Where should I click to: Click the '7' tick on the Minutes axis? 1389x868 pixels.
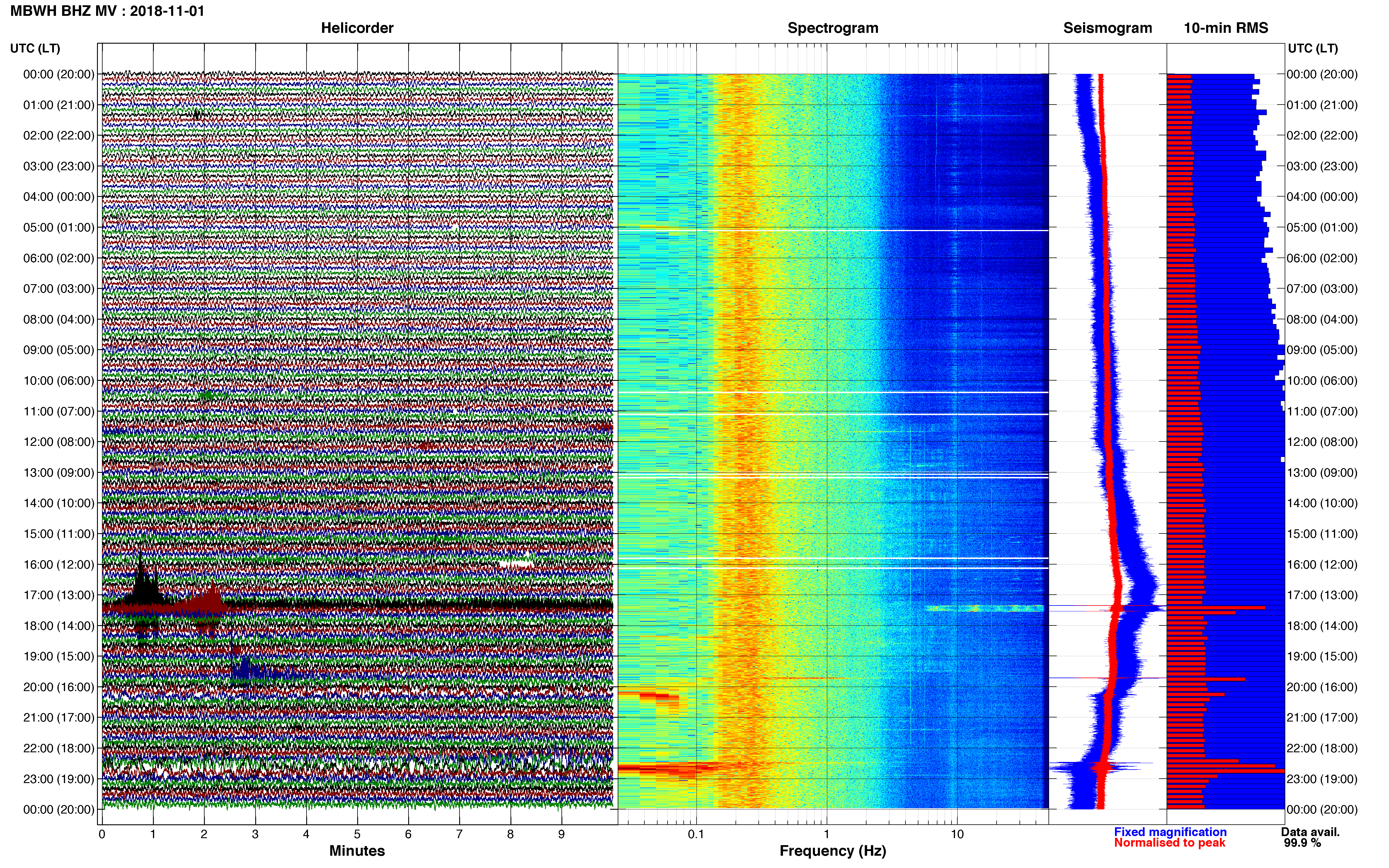(459, 834)
